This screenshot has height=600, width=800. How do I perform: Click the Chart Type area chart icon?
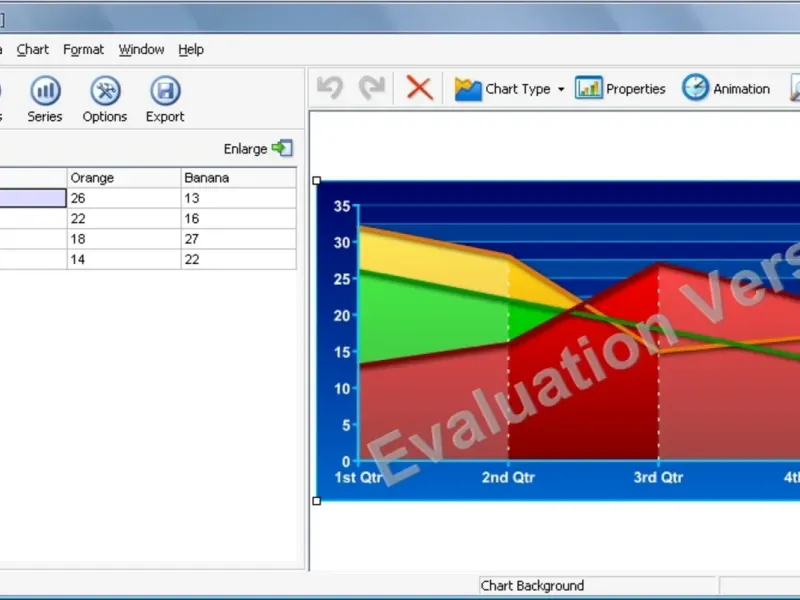(x=468, y=89)
